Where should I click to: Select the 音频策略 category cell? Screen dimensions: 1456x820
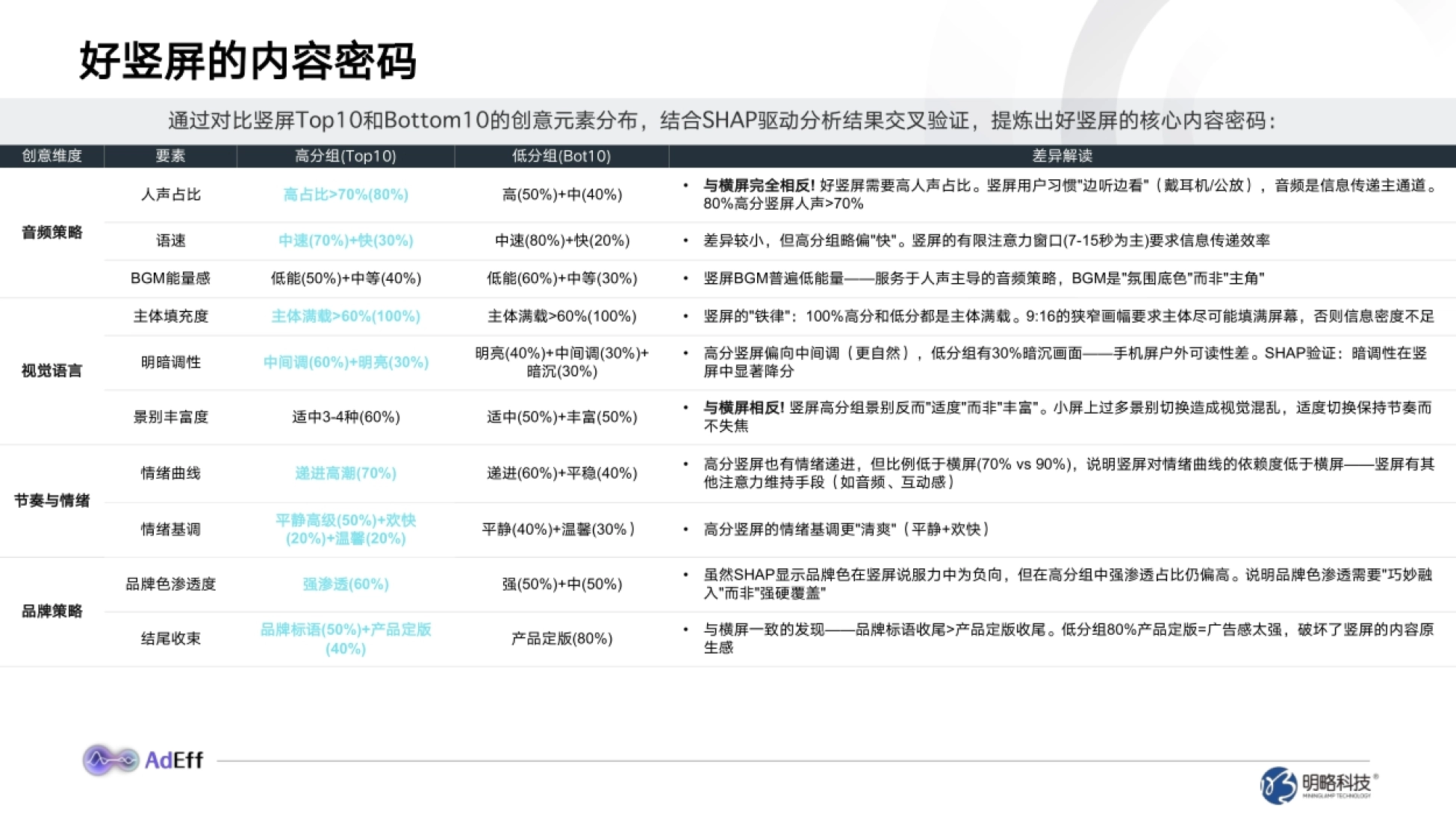(x=52, y=232)
